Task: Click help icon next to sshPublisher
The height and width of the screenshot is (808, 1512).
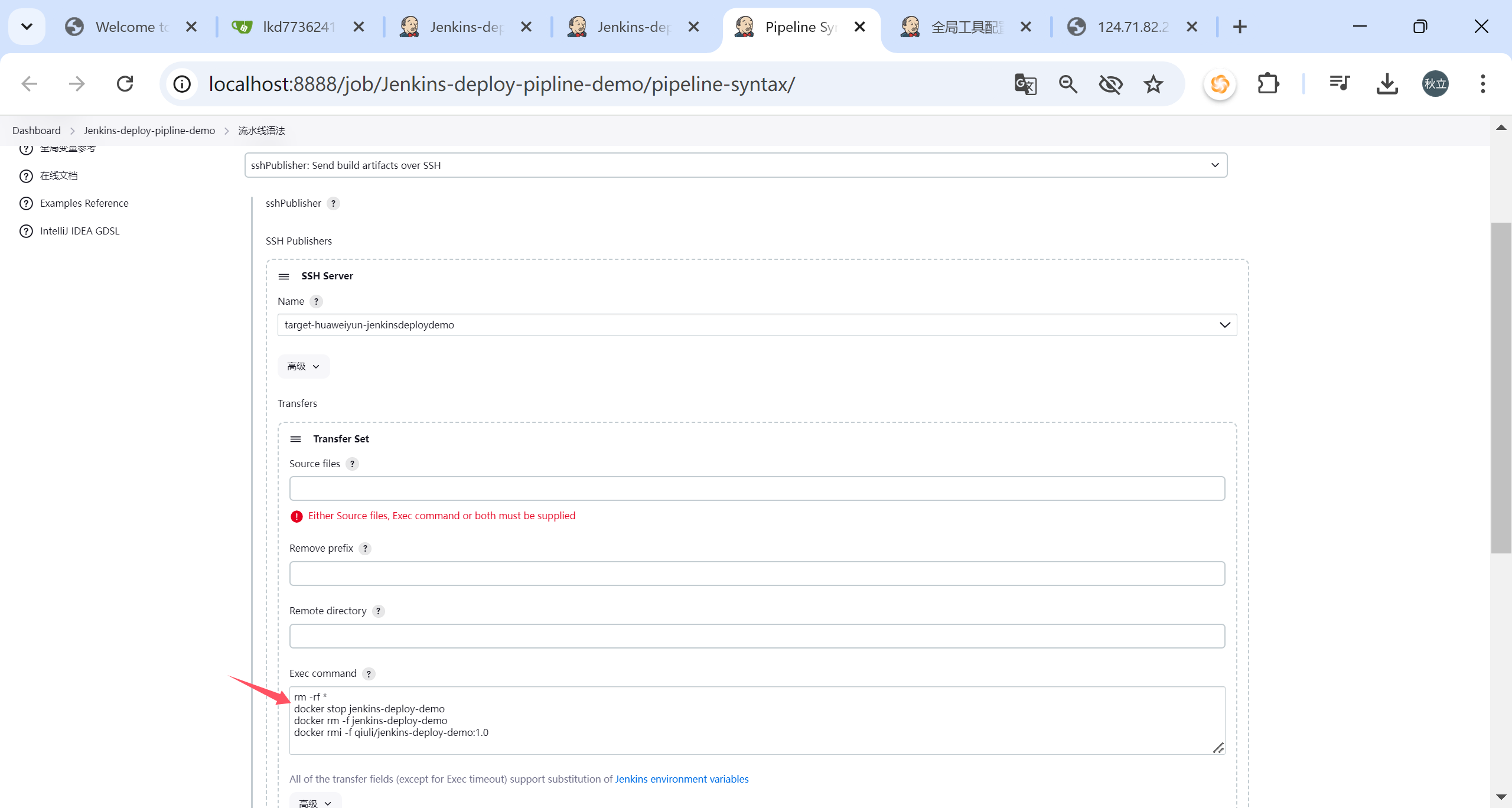Action: click(x=333, y=203)
